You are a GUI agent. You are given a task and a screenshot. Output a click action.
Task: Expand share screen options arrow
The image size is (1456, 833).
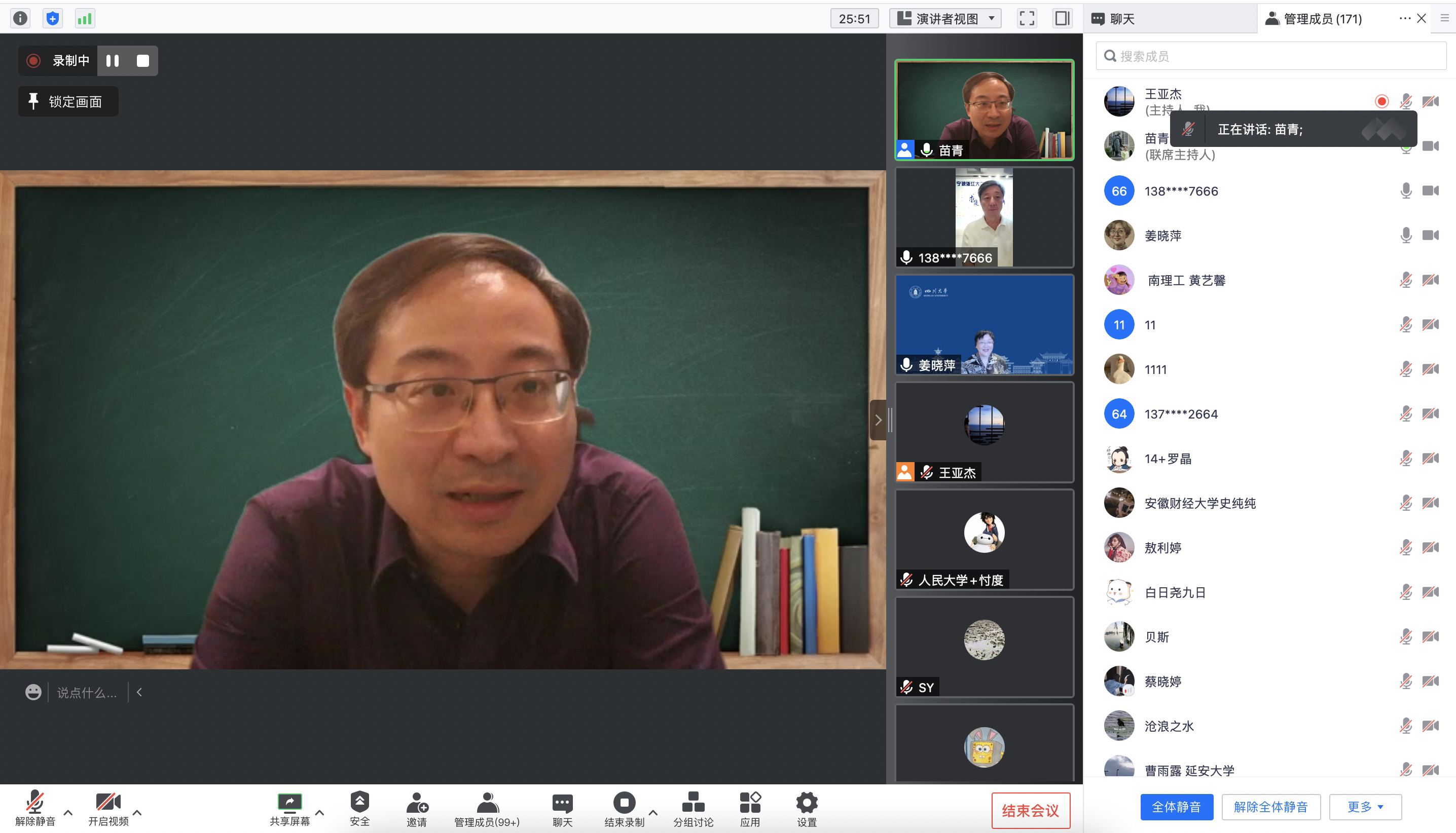320,812
